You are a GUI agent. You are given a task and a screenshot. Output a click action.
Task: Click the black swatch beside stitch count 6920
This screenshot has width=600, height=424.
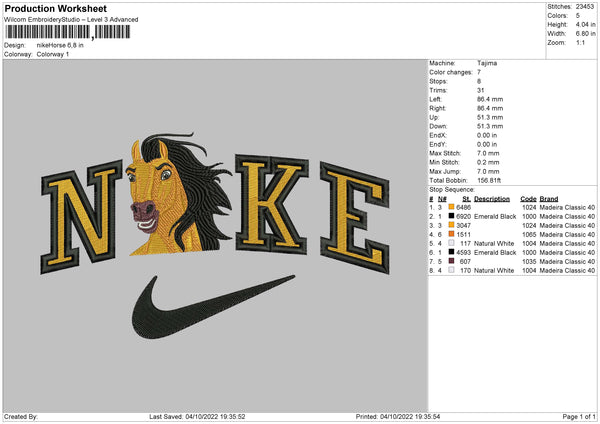pos(451,216)
